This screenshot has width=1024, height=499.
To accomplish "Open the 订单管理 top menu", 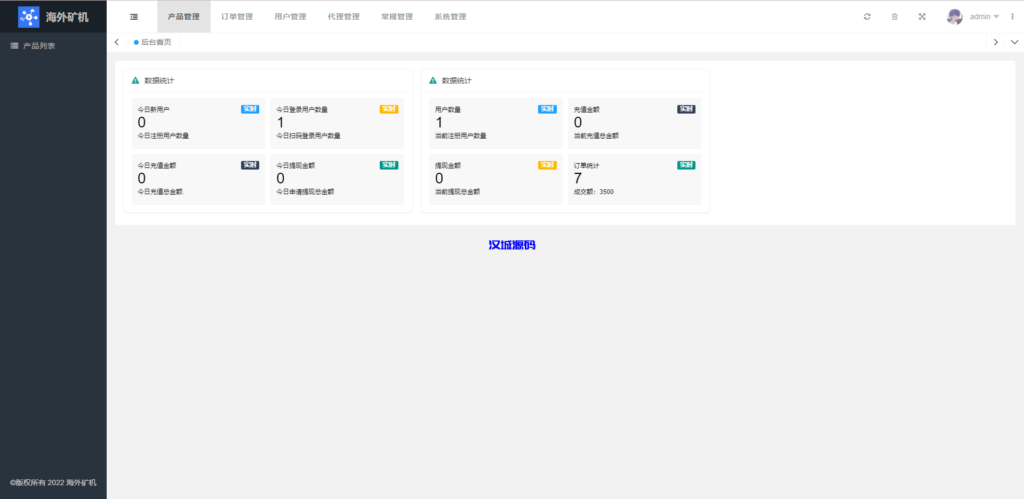I will coord(237,17).
